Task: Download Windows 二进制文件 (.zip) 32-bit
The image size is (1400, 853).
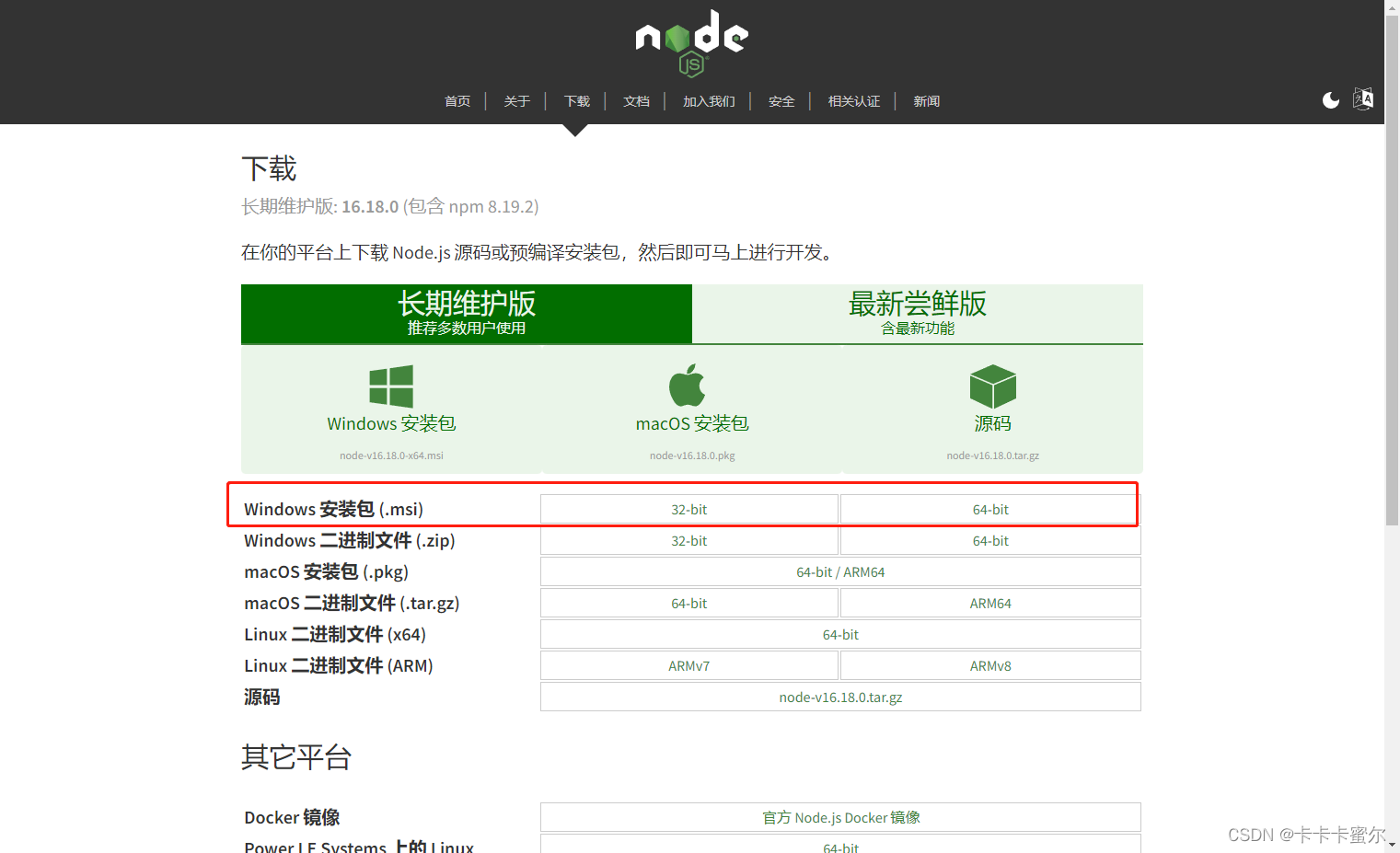Action: pos(689,541)
